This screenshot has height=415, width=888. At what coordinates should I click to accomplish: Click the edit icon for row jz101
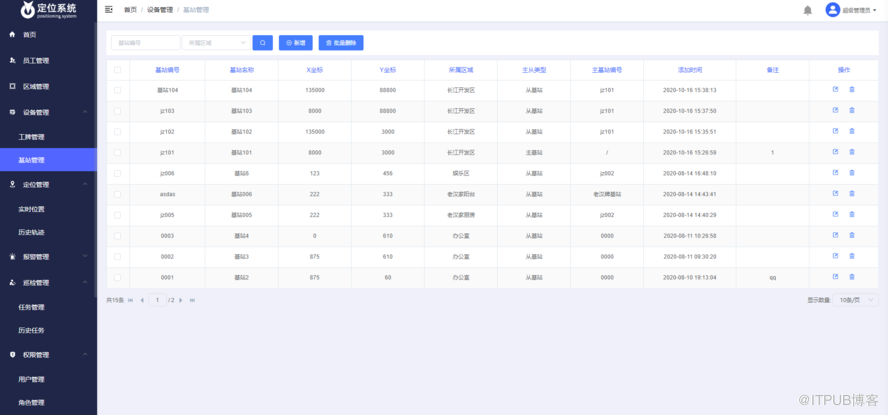pos(835,152)
